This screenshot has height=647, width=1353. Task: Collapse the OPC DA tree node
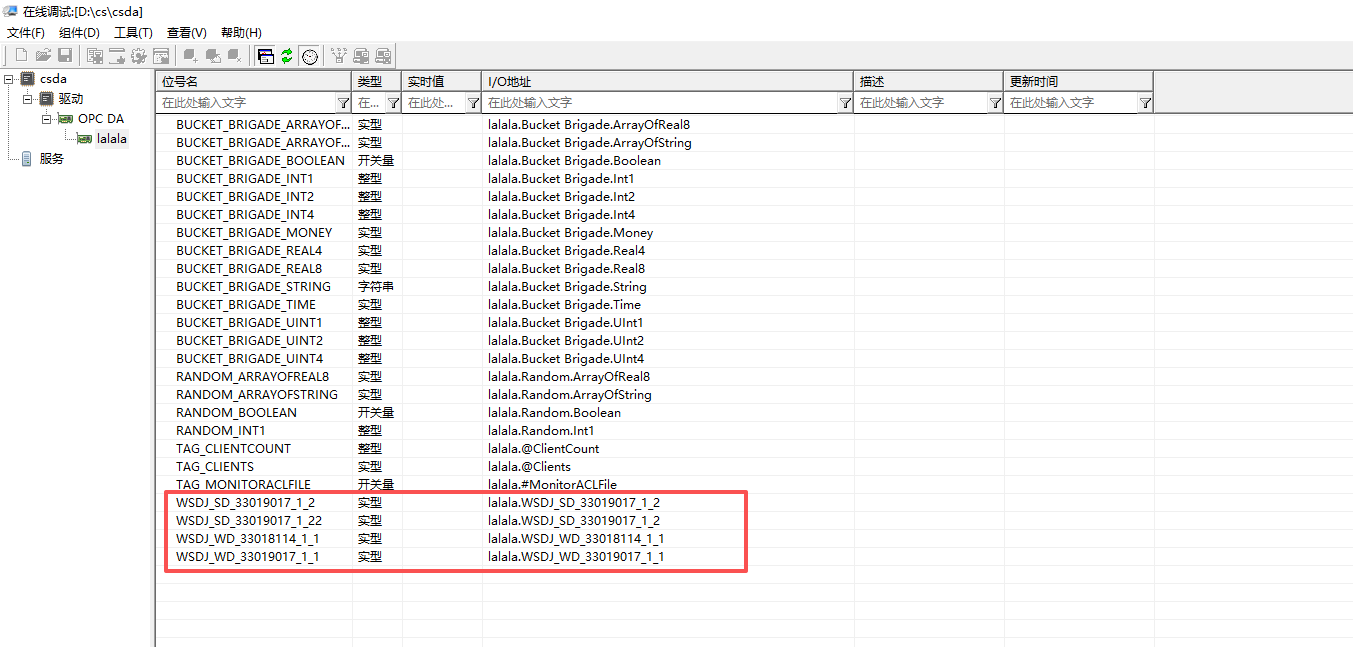[46, 119]
